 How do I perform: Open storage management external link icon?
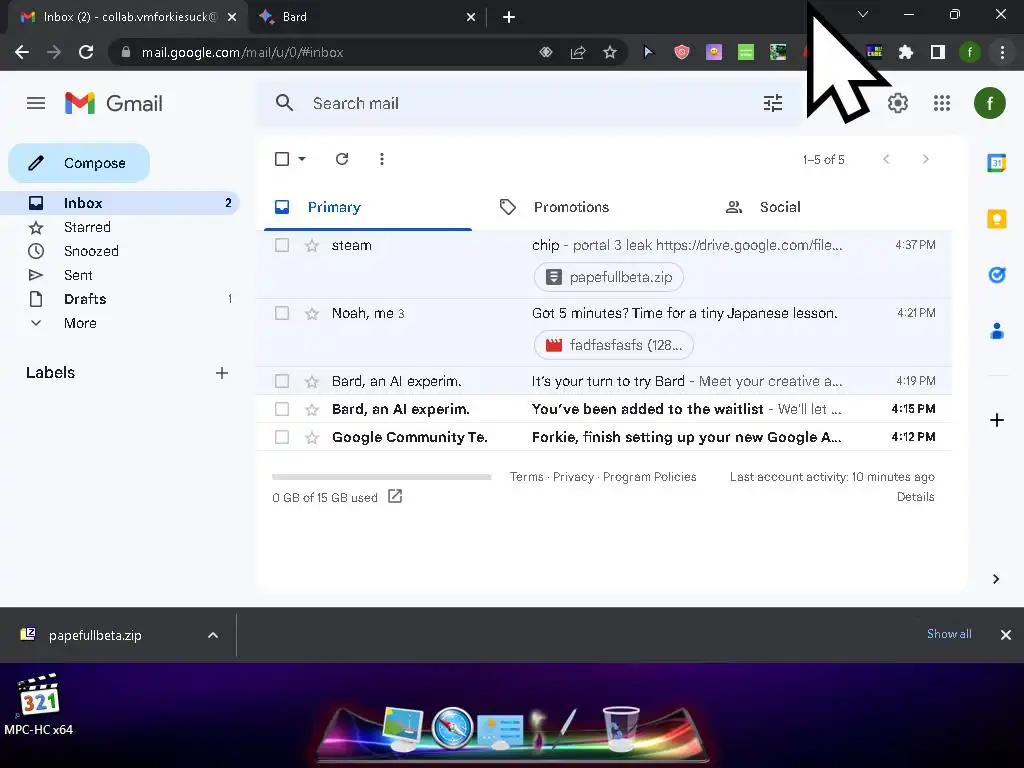(x=394, y=496)
